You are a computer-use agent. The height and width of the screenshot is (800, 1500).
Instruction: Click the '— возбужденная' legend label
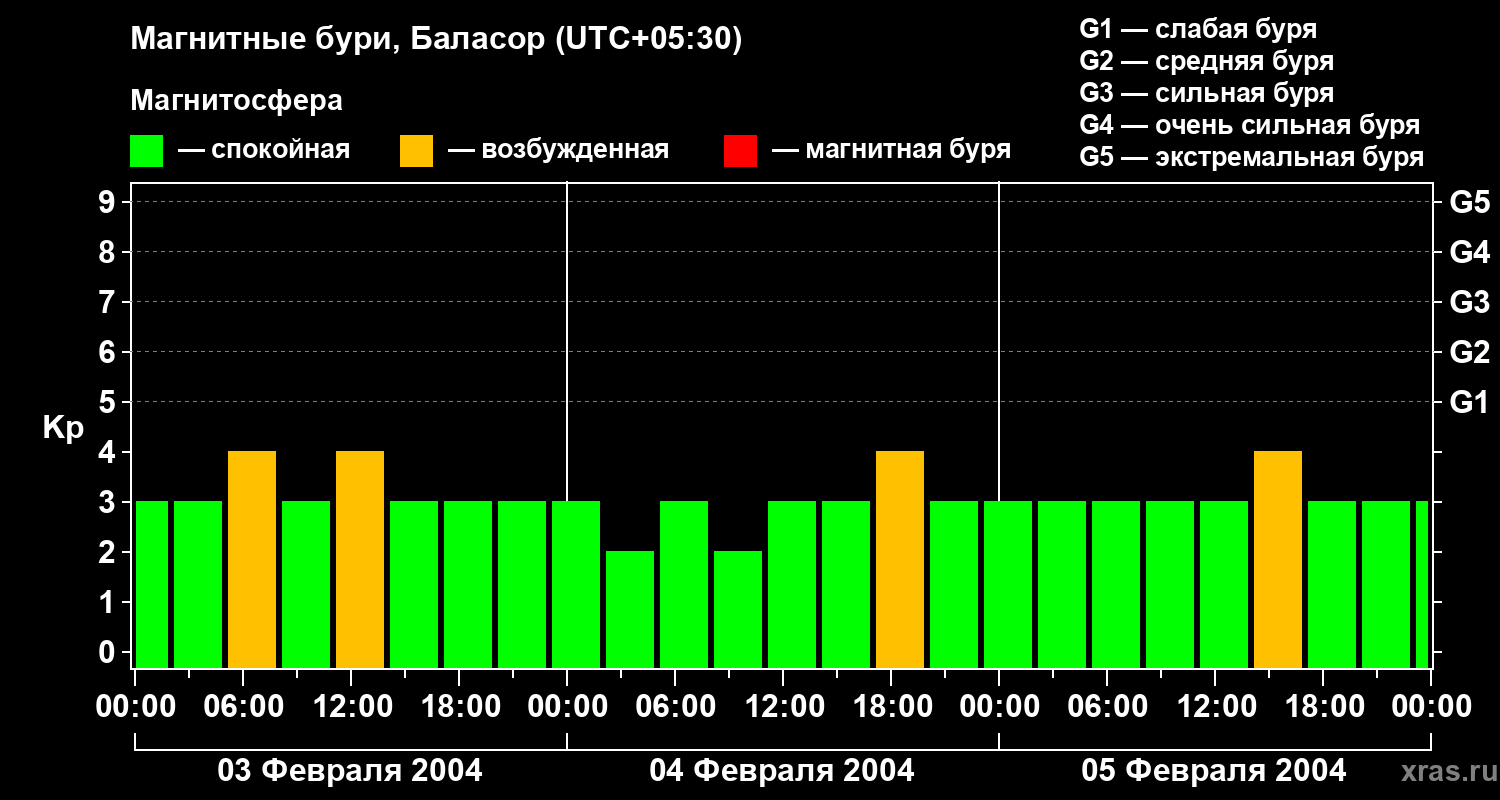pos(559,150)
